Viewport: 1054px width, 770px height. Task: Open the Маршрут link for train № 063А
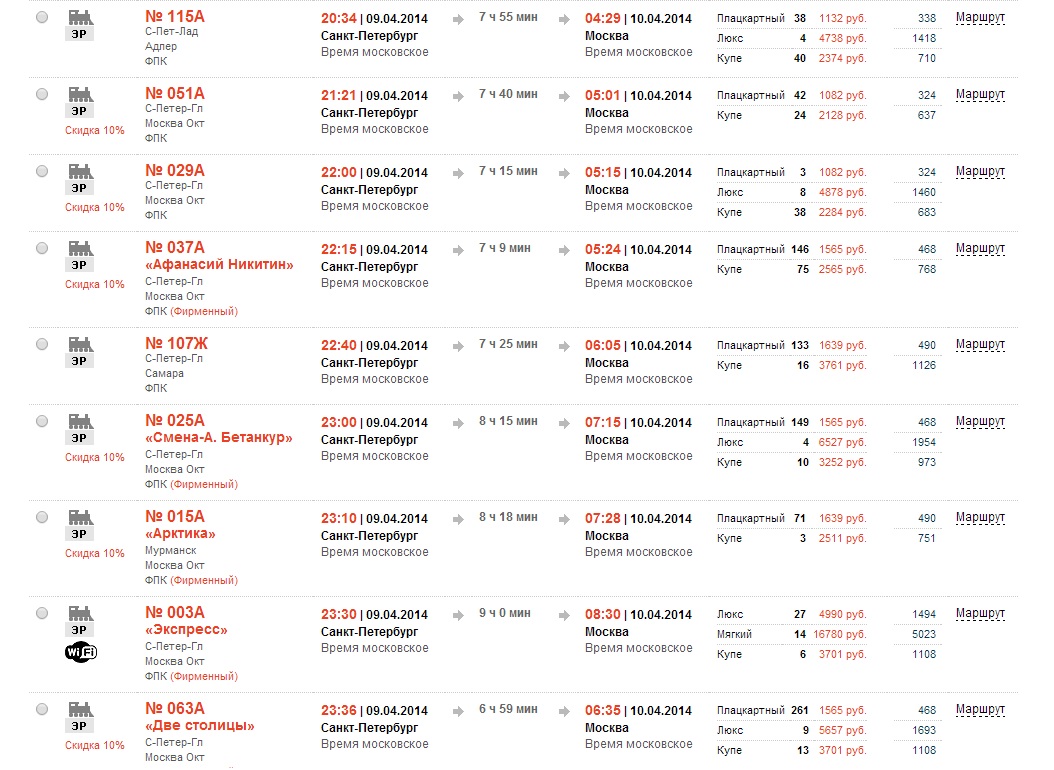click(x=980, y=710)
